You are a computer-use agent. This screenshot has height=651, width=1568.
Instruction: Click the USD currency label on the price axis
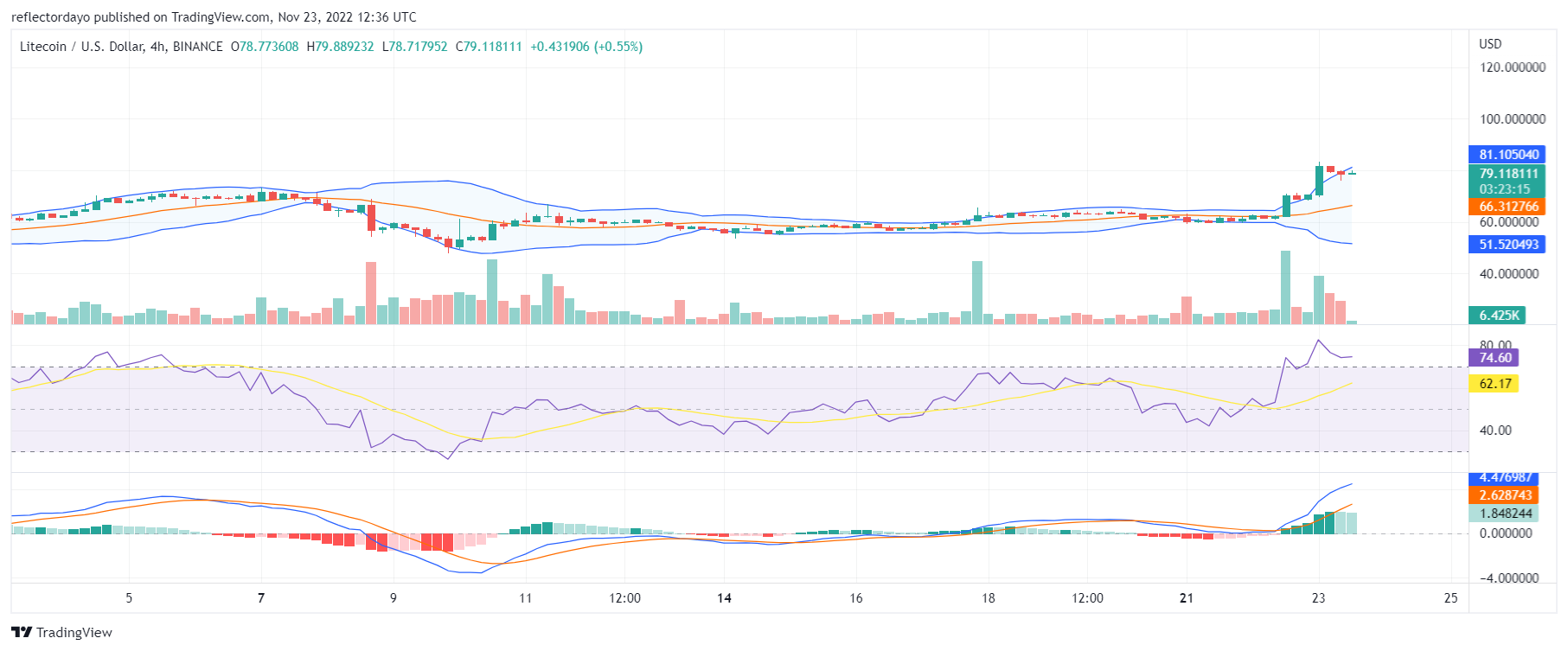pos(1490,43)
